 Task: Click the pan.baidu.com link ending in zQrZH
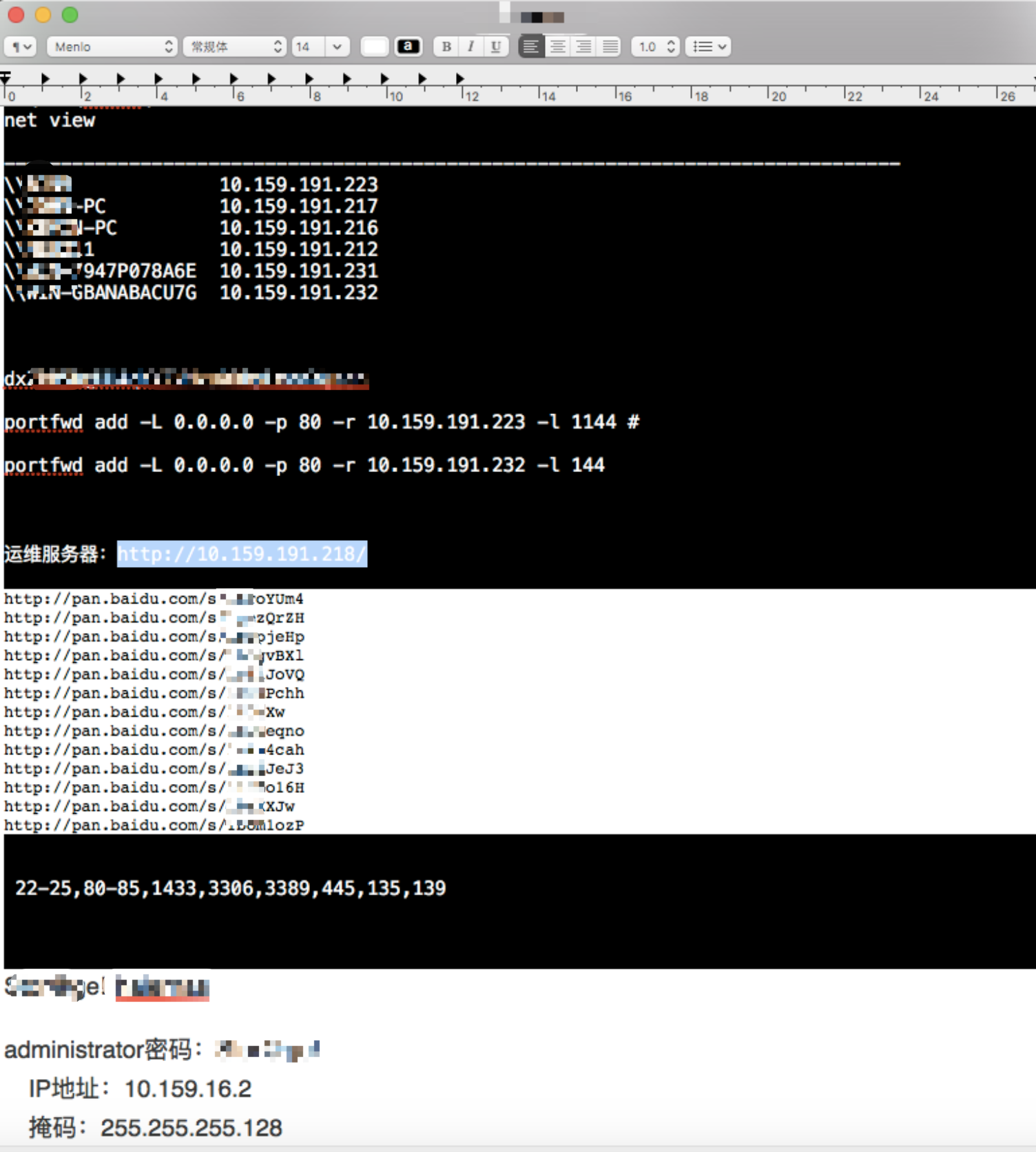[x=154, y=618]
